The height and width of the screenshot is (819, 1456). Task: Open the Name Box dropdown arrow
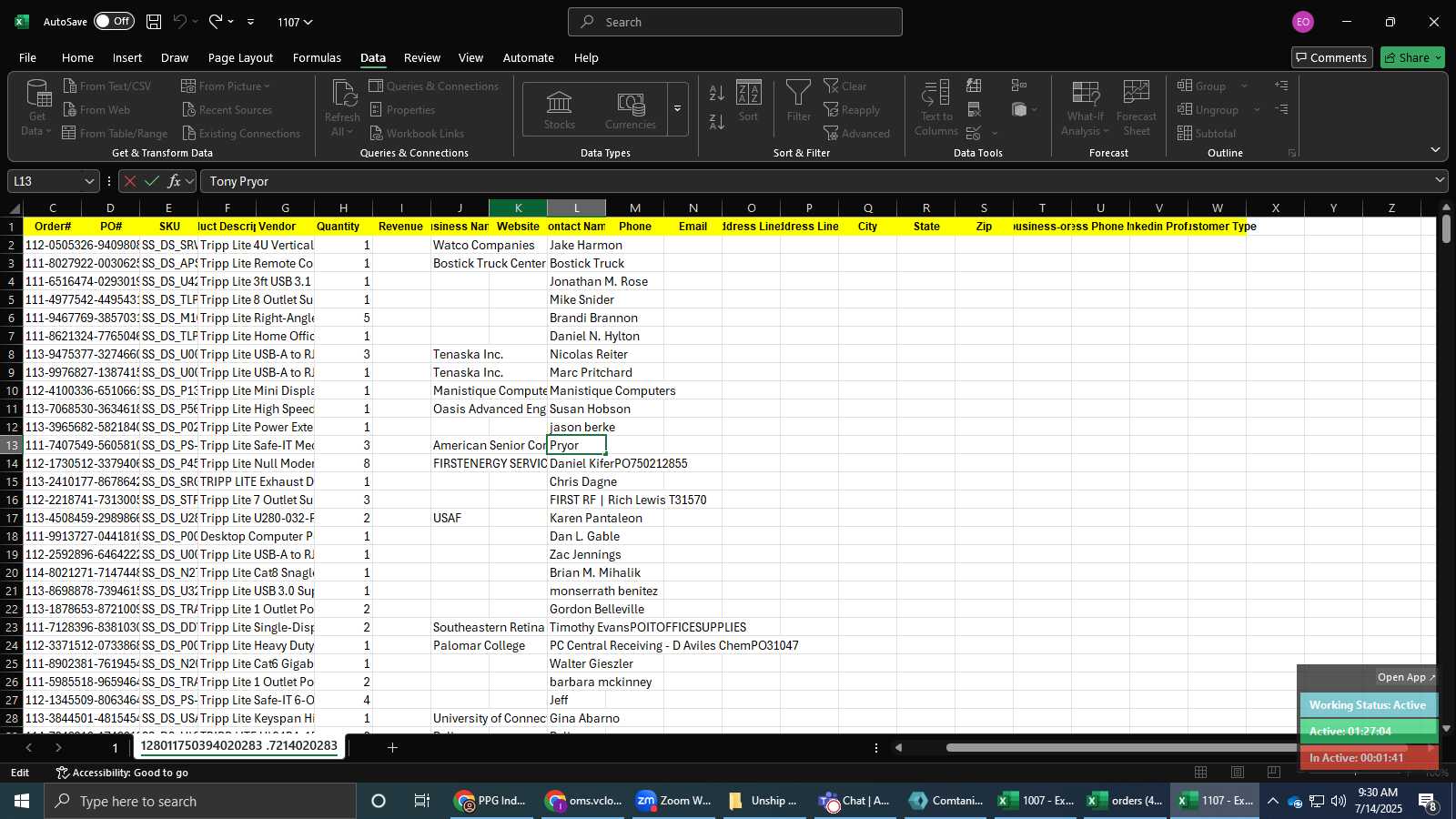click(x=89, y=181)
